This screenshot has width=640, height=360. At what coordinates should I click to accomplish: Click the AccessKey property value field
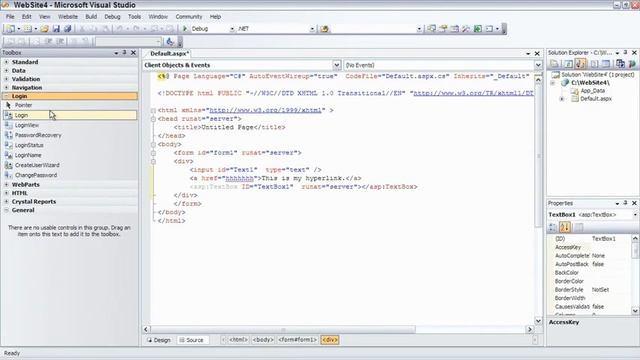[x=611, y=247]
